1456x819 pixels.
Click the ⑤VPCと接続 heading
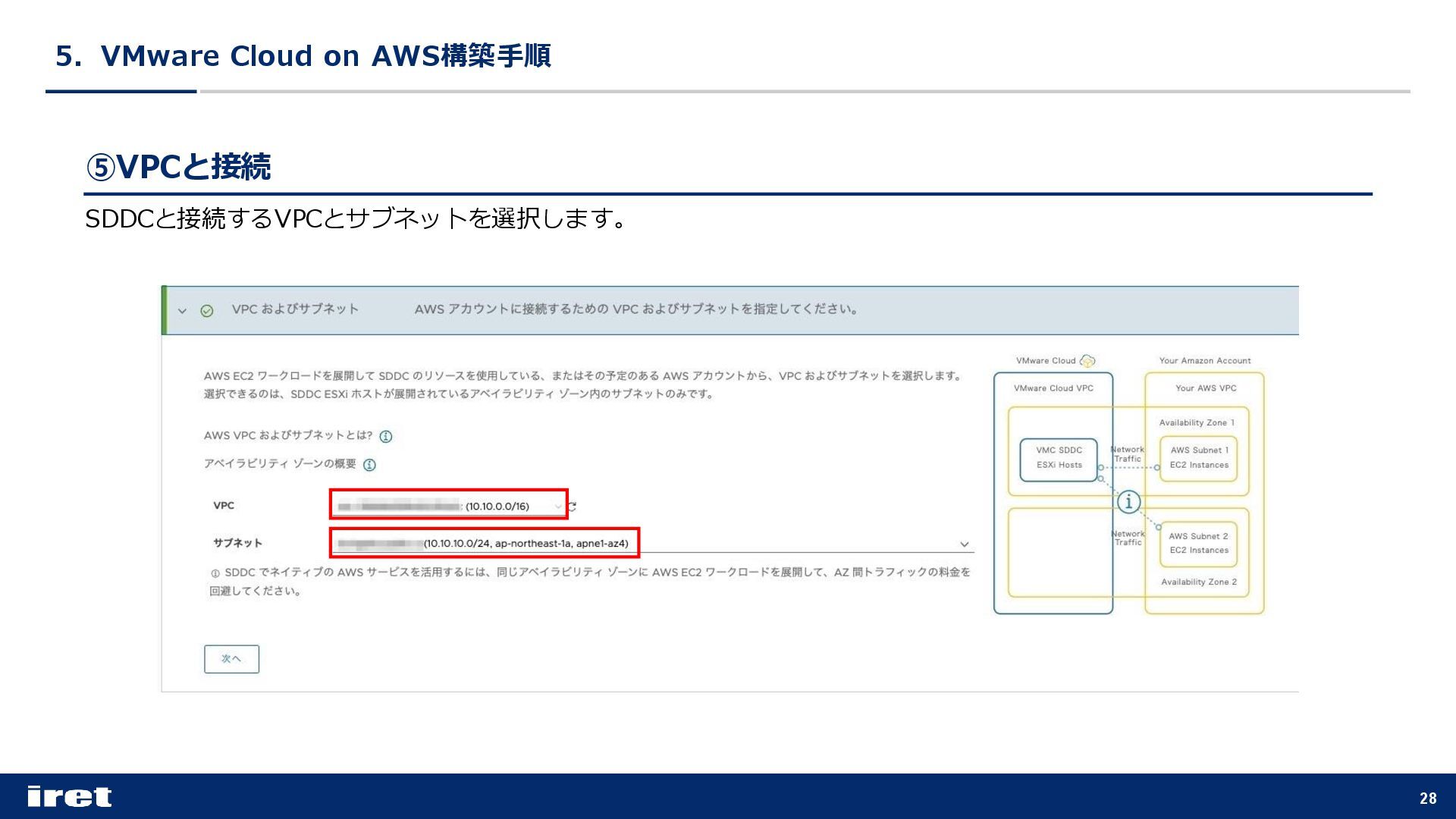coord(177,167)
